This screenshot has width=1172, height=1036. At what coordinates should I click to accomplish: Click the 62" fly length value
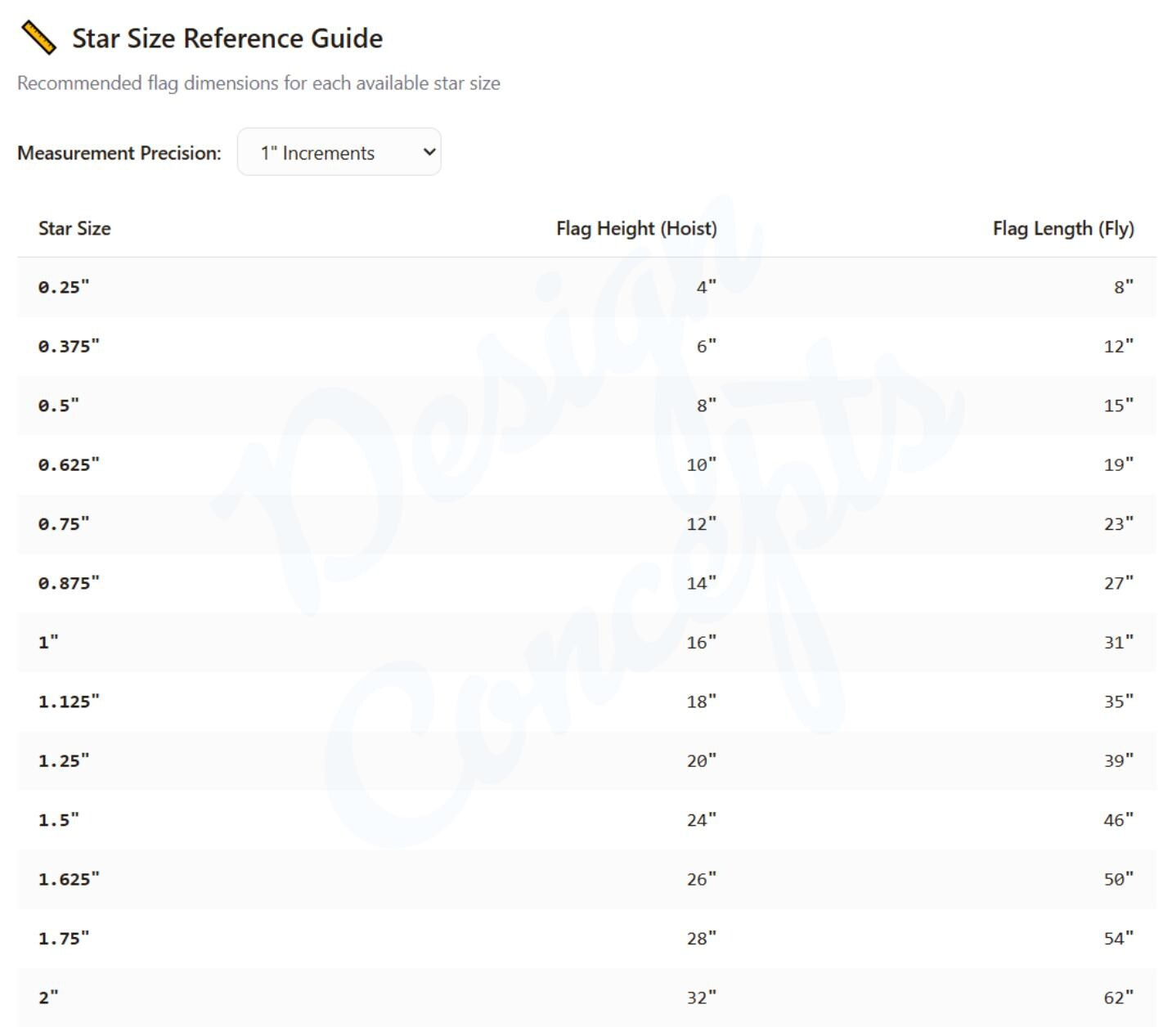pos(1119,998)
